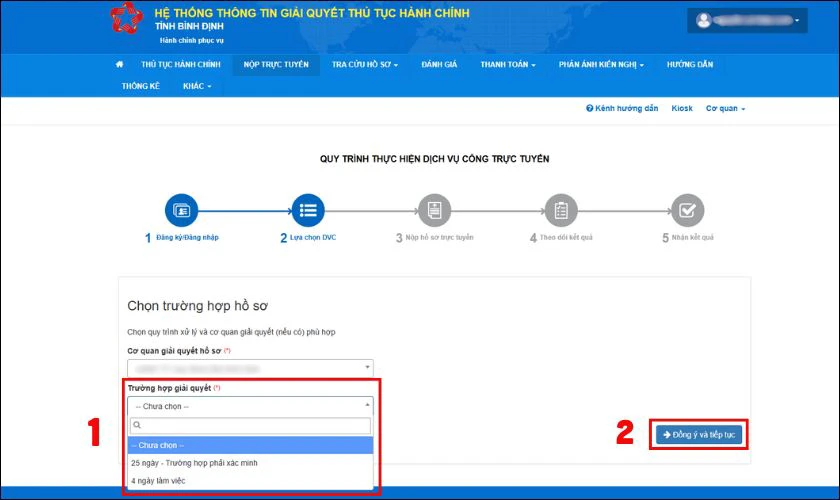Expand the Cơ quan dropdown
840x500 pixels.
click(725, 108)
